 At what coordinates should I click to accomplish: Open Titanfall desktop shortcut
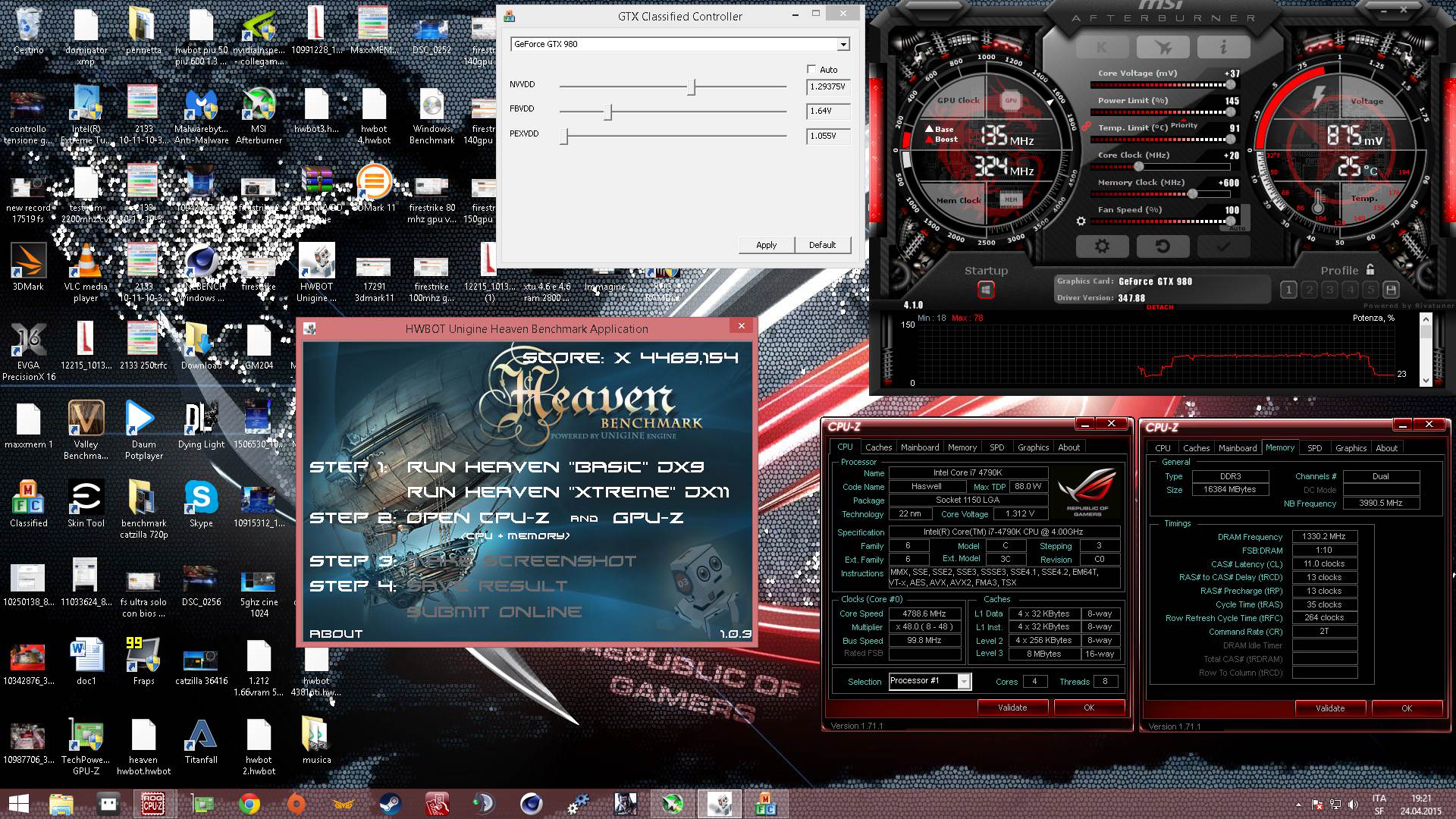click(x=201, y=742)
